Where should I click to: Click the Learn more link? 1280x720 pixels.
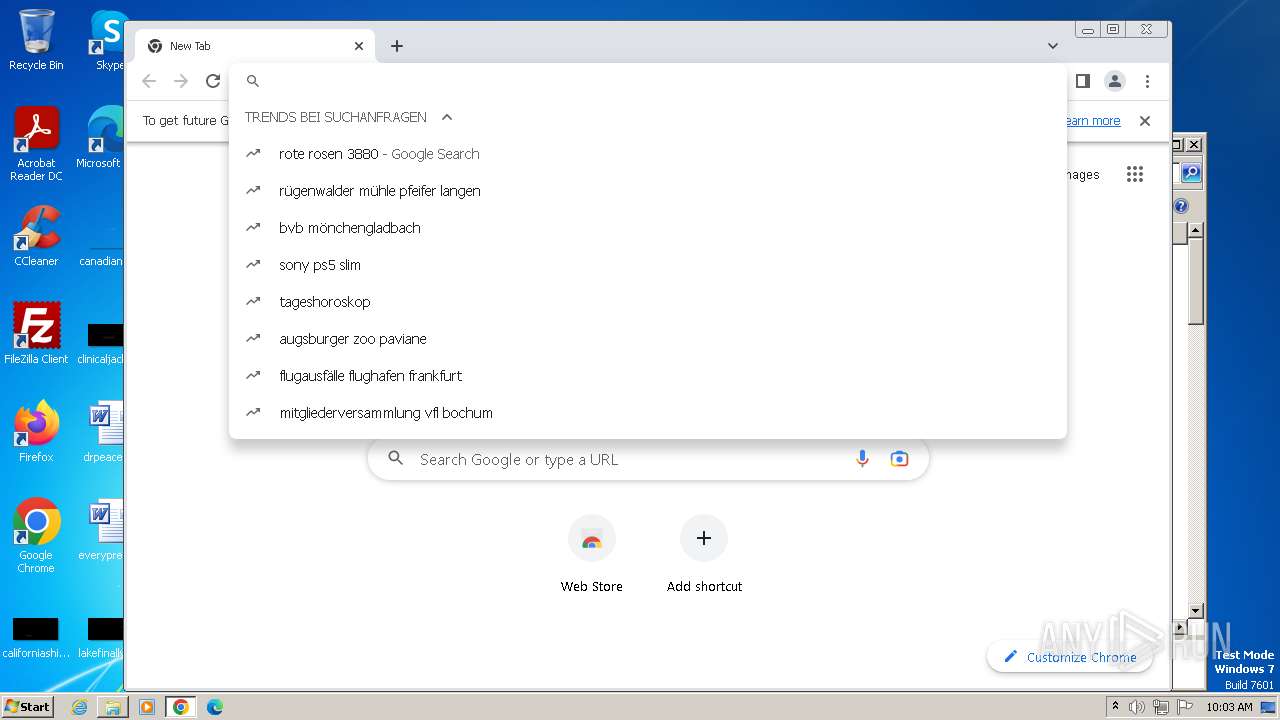pos(1093,121)
